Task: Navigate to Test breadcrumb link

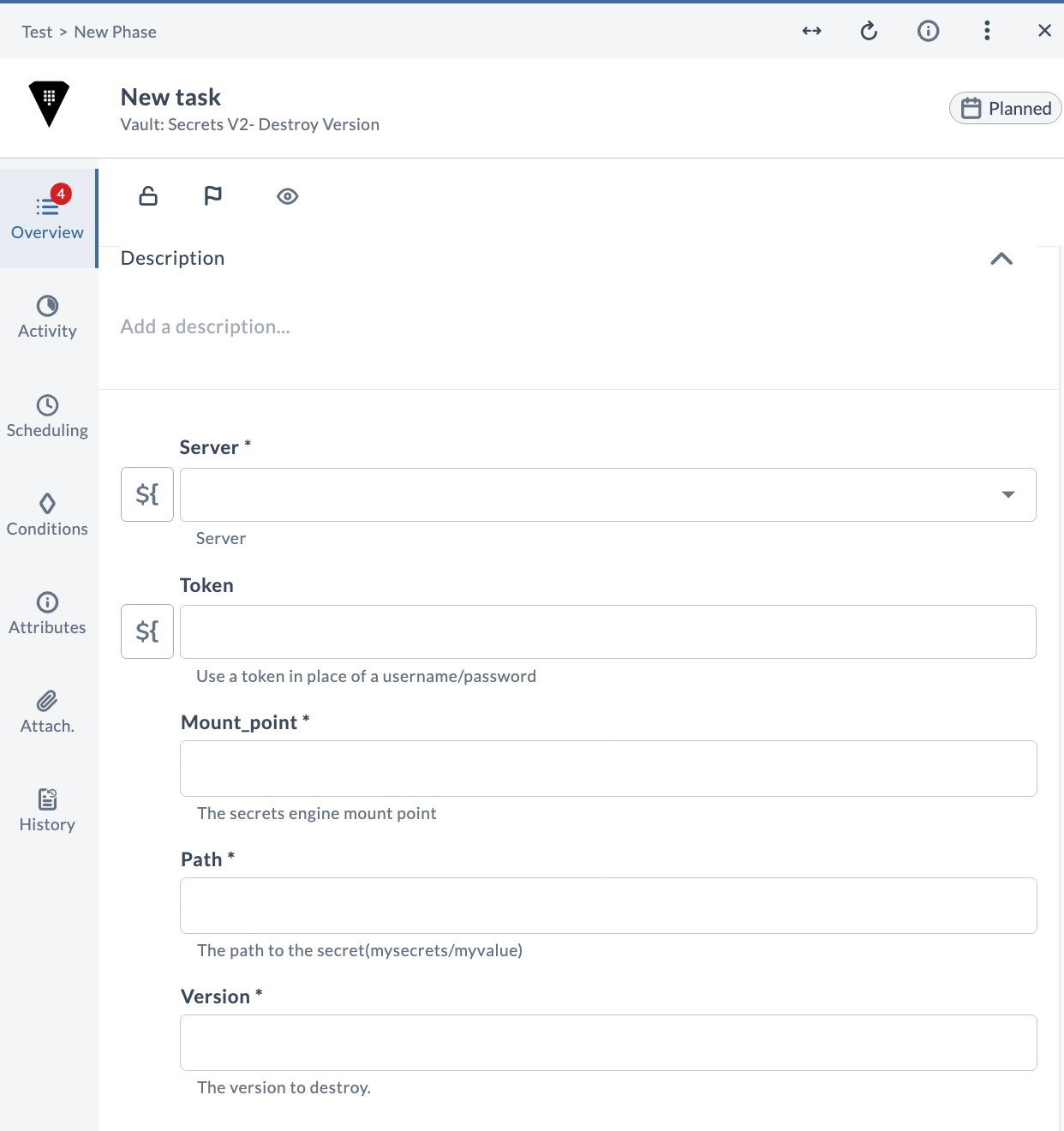Action: point(37,32)
